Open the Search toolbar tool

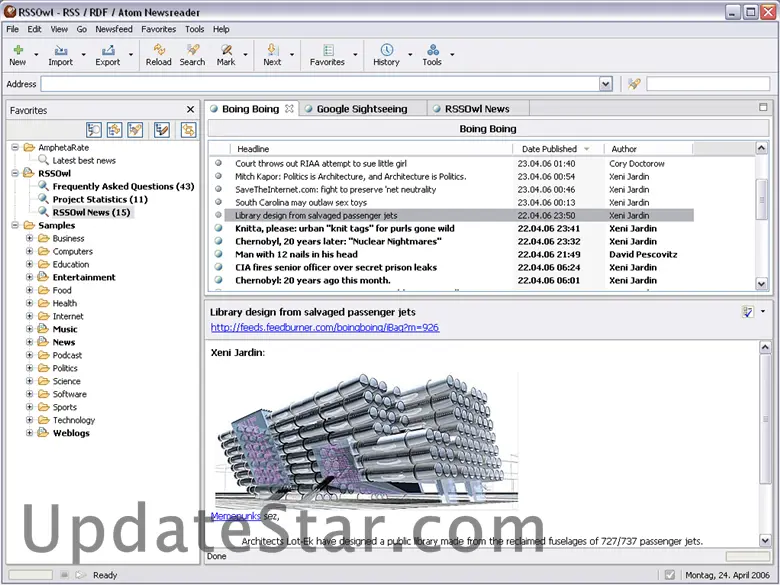point(193,55)
